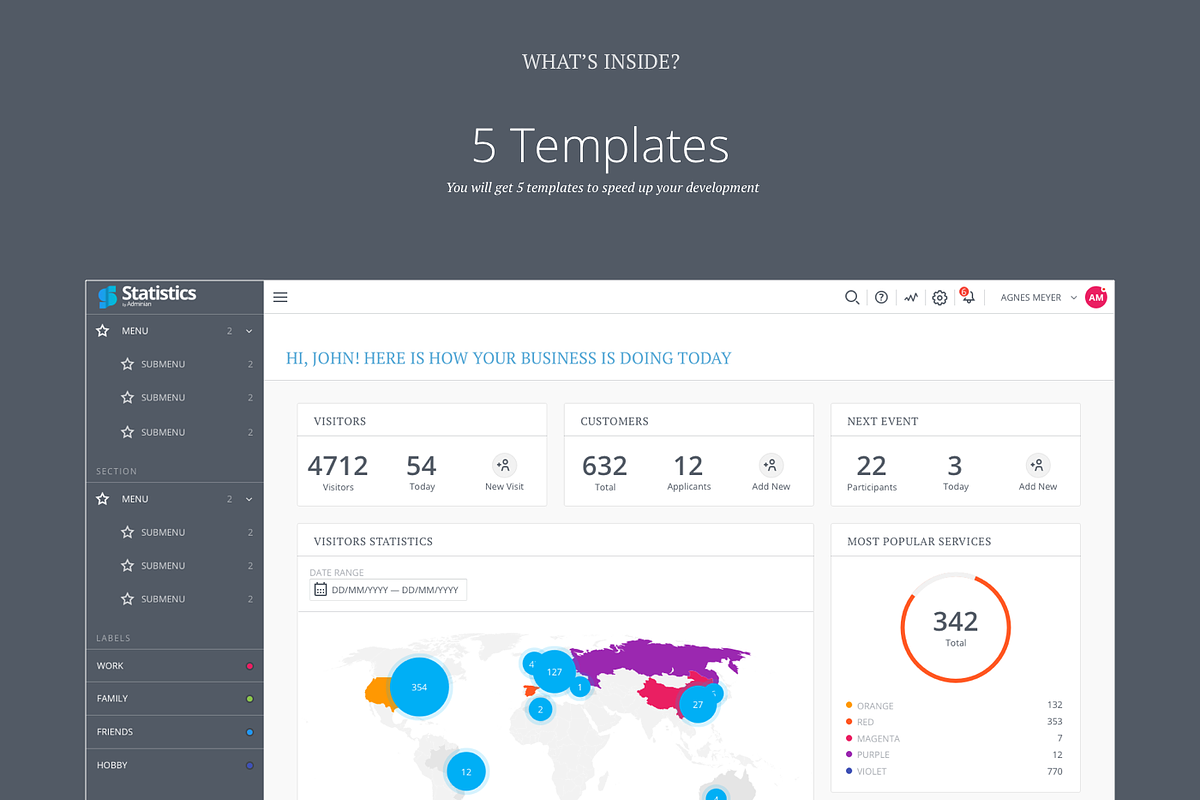
Task: Open the hamburger menu in top bar
Action: [280, 297]
